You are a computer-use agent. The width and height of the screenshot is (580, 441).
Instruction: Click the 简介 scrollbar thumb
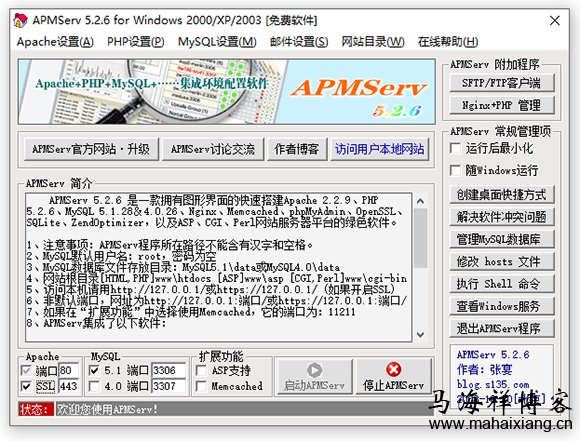(x=420, y=238)
